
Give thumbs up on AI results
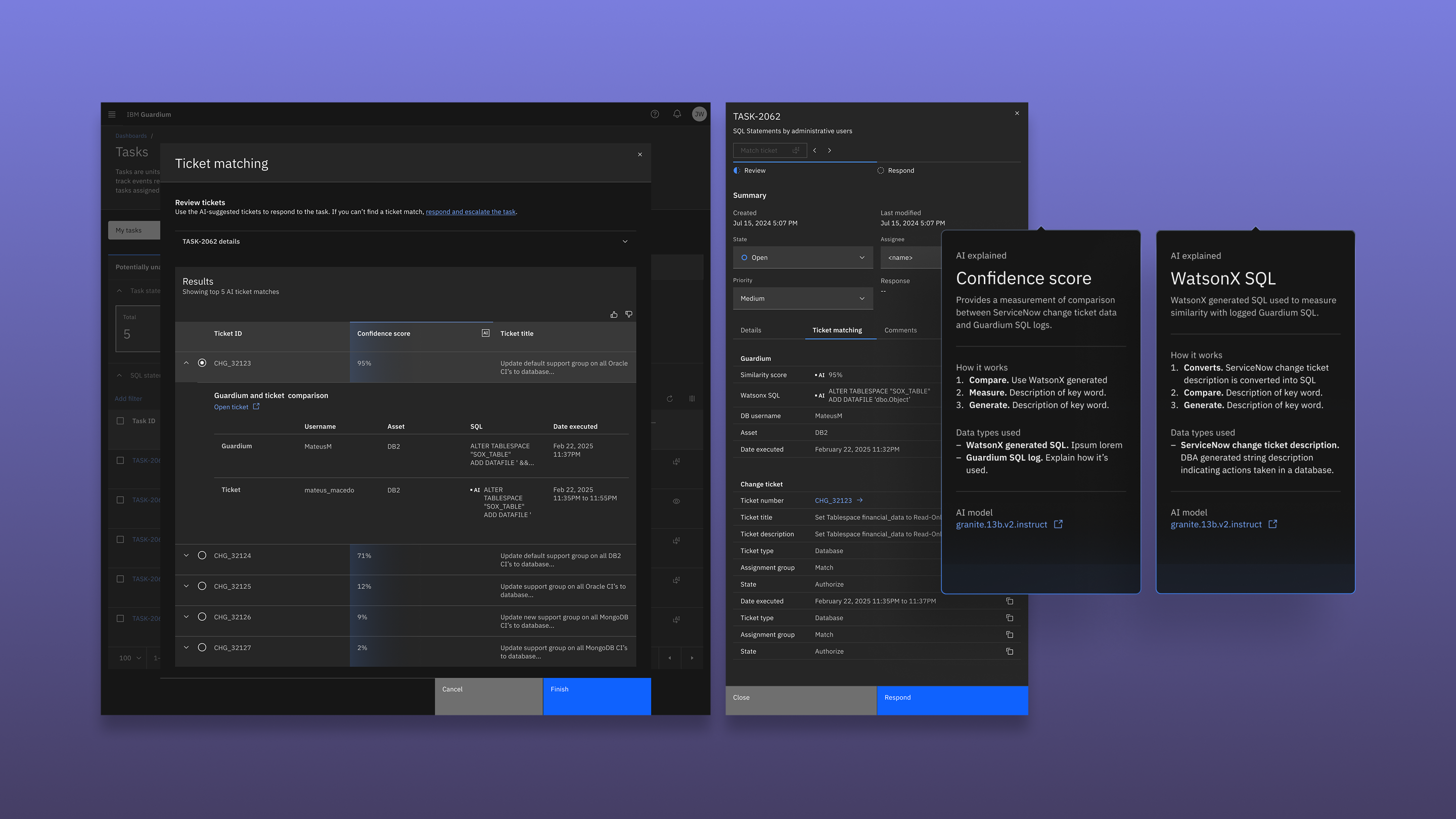[x=614, y=315]
